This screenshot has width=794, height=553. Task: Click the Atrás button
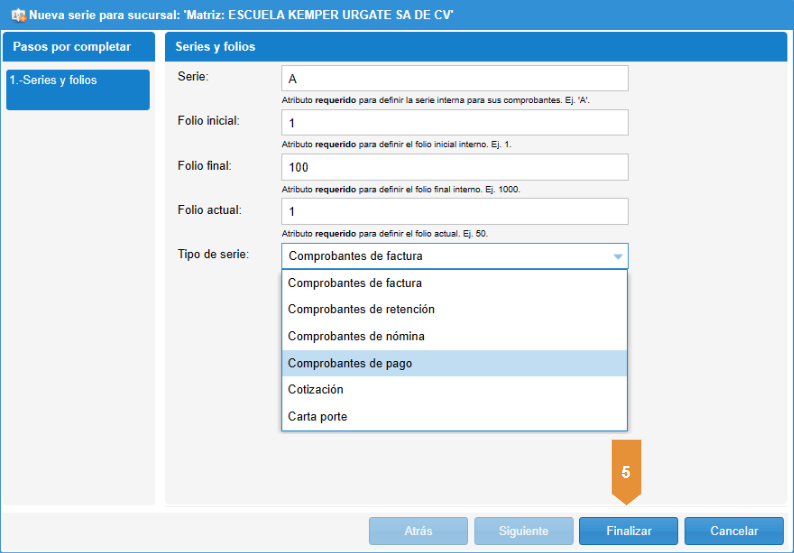(x=418, y=531)
